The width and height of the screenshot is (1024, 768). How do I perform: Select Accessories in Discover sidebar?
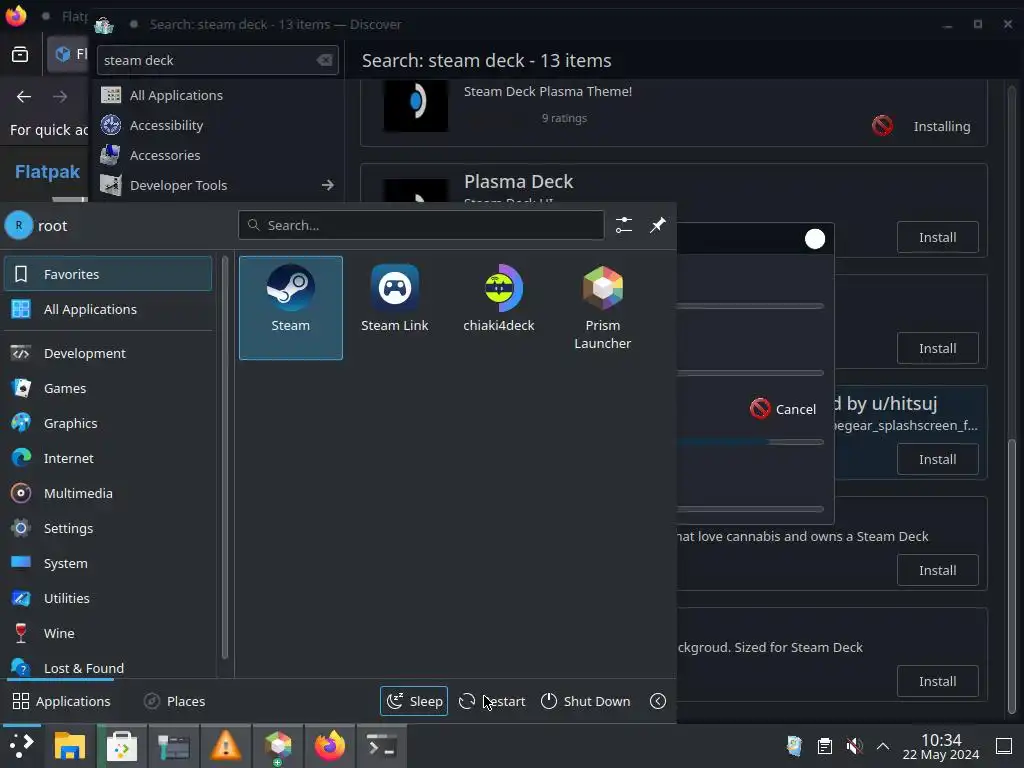217,155
